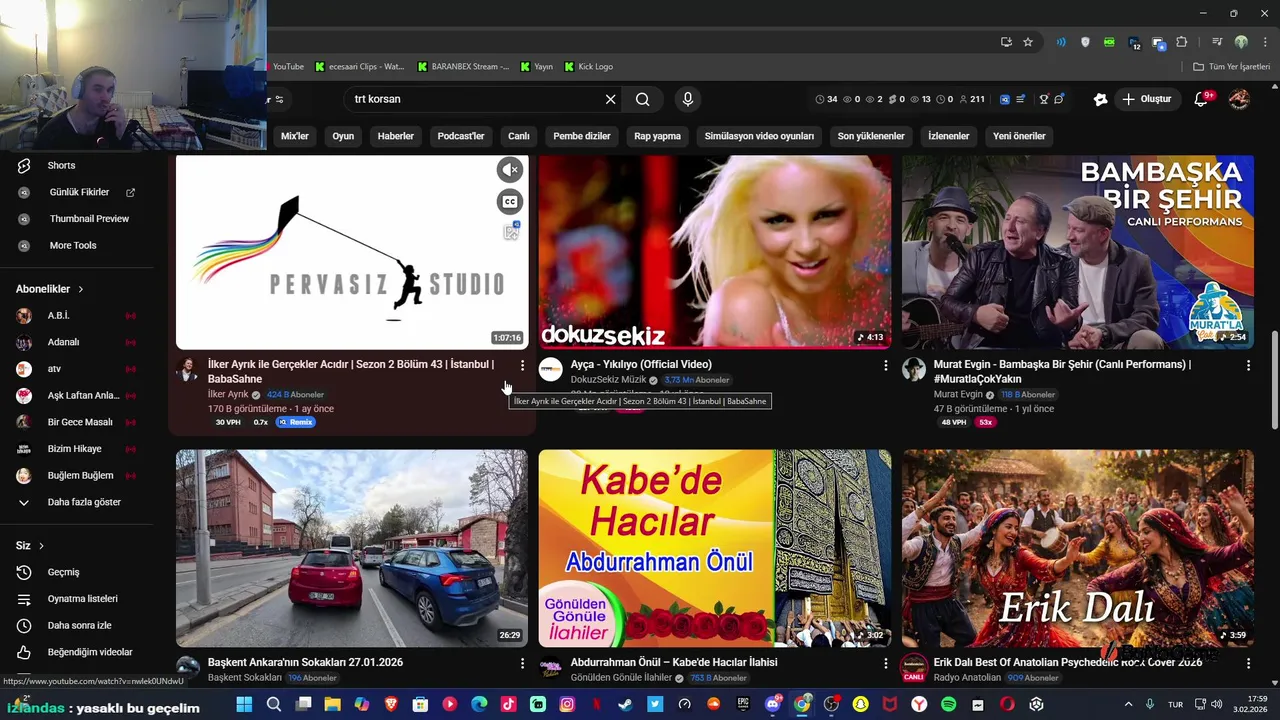The height and width of the screenshot is (720, 1280).
Task: Open the Bizim Hikaye subscription channel
Action: pos(76,449)
